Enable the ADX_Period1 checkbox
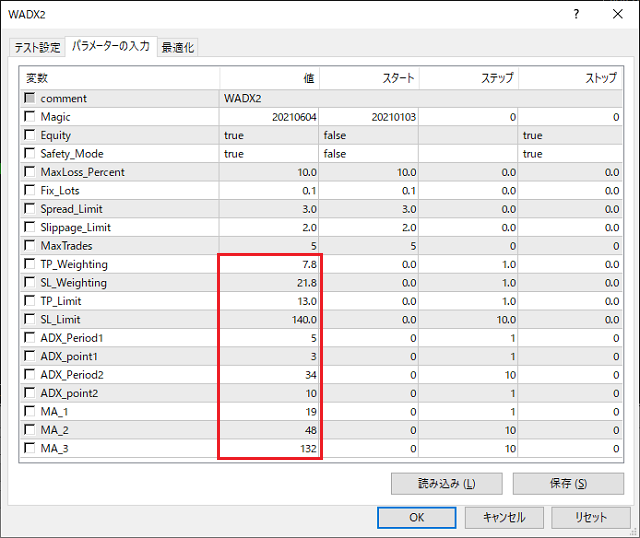The image size is (640, 538). 30,338
